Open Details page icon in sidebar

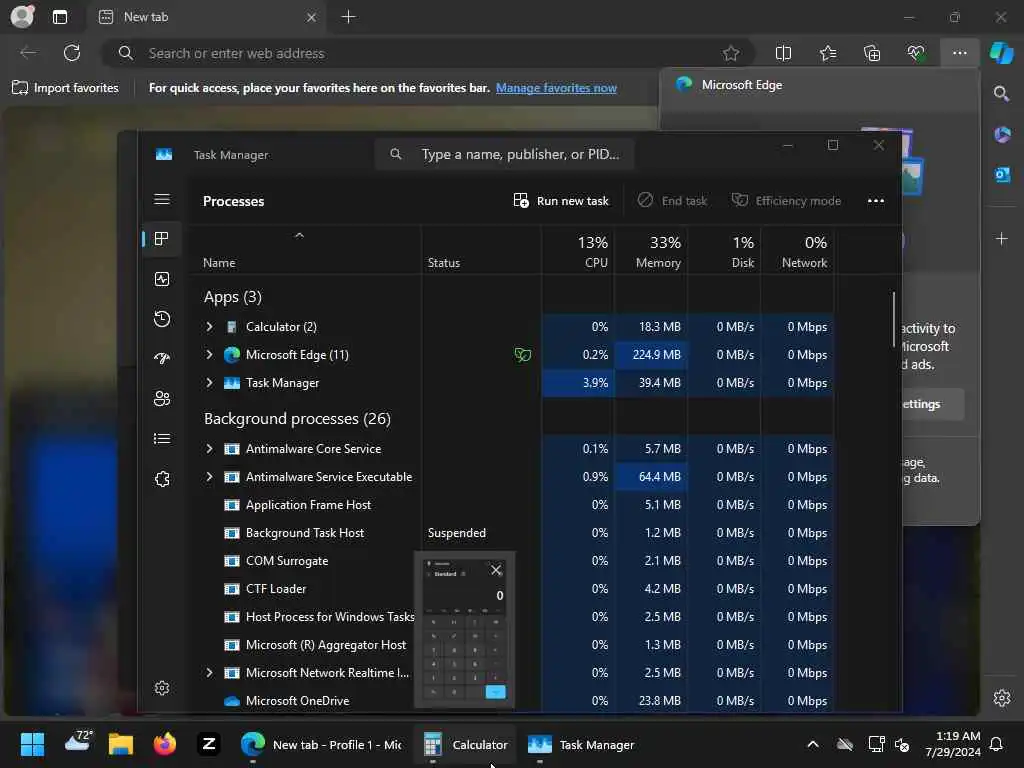(x=162, y=439)
